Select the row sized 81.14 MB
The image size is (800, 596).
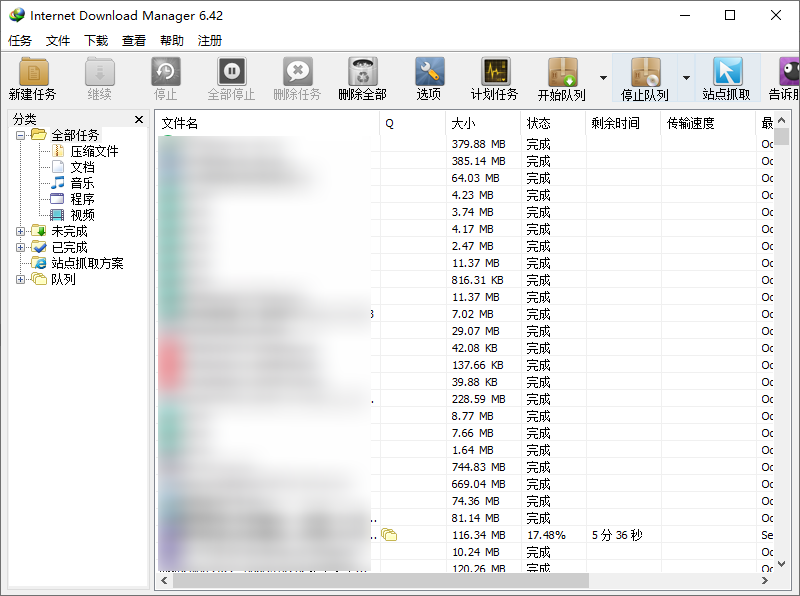(465, 518)
